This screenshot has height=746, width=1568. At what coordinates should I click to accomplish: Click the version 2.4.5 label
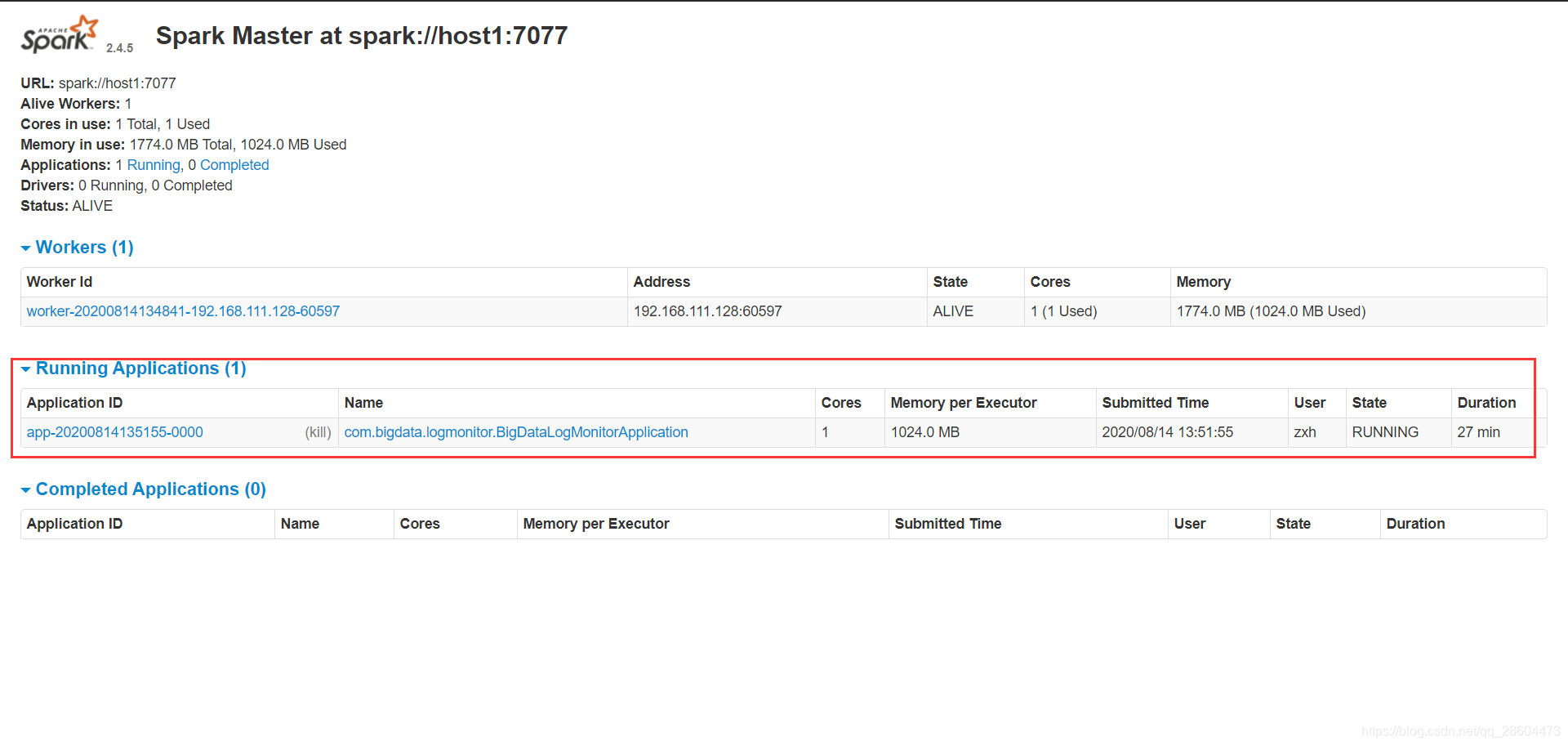click(x=119, y=48)
